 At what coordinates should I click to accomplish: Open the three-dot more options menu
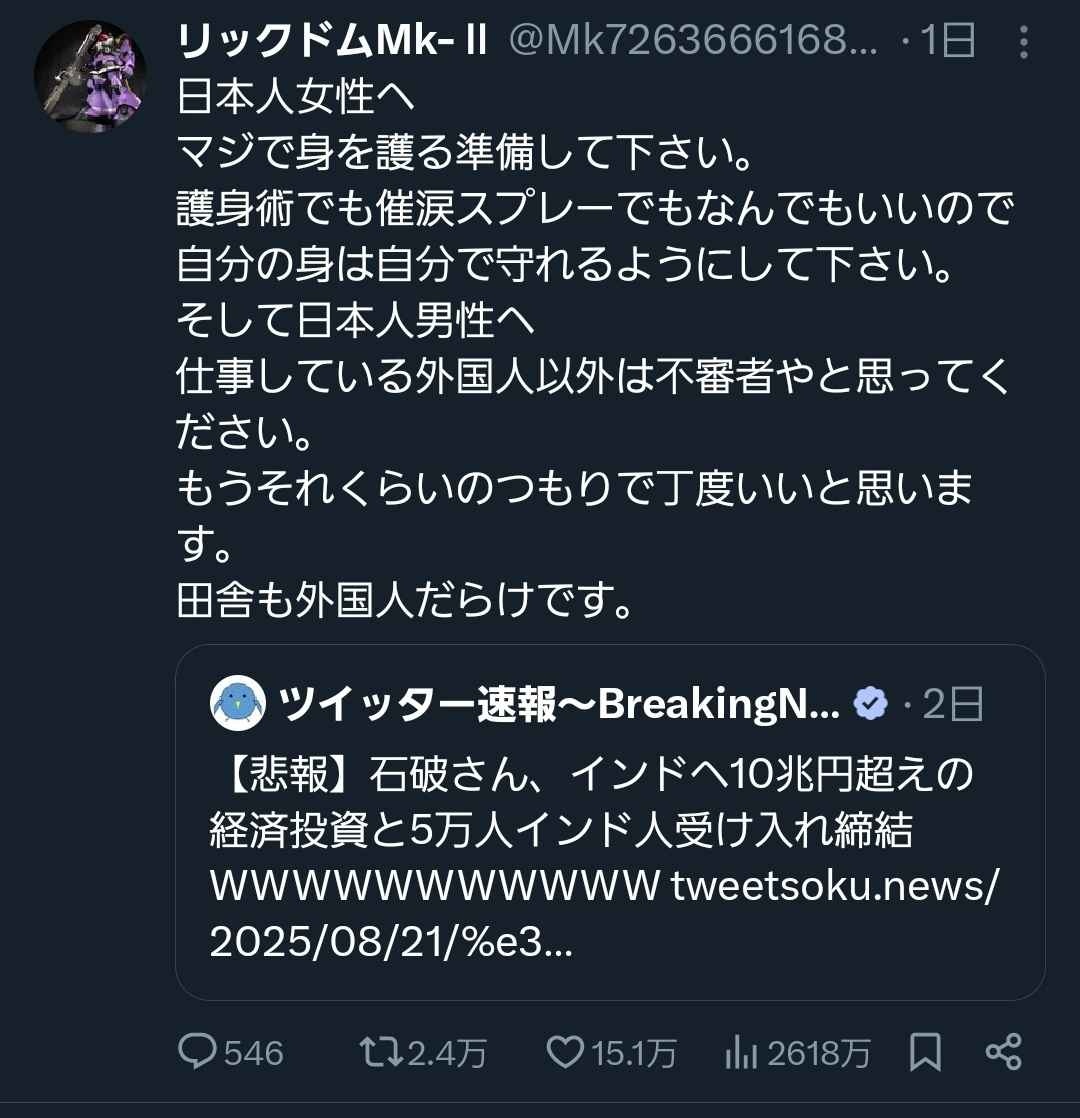click(1023, 42)
